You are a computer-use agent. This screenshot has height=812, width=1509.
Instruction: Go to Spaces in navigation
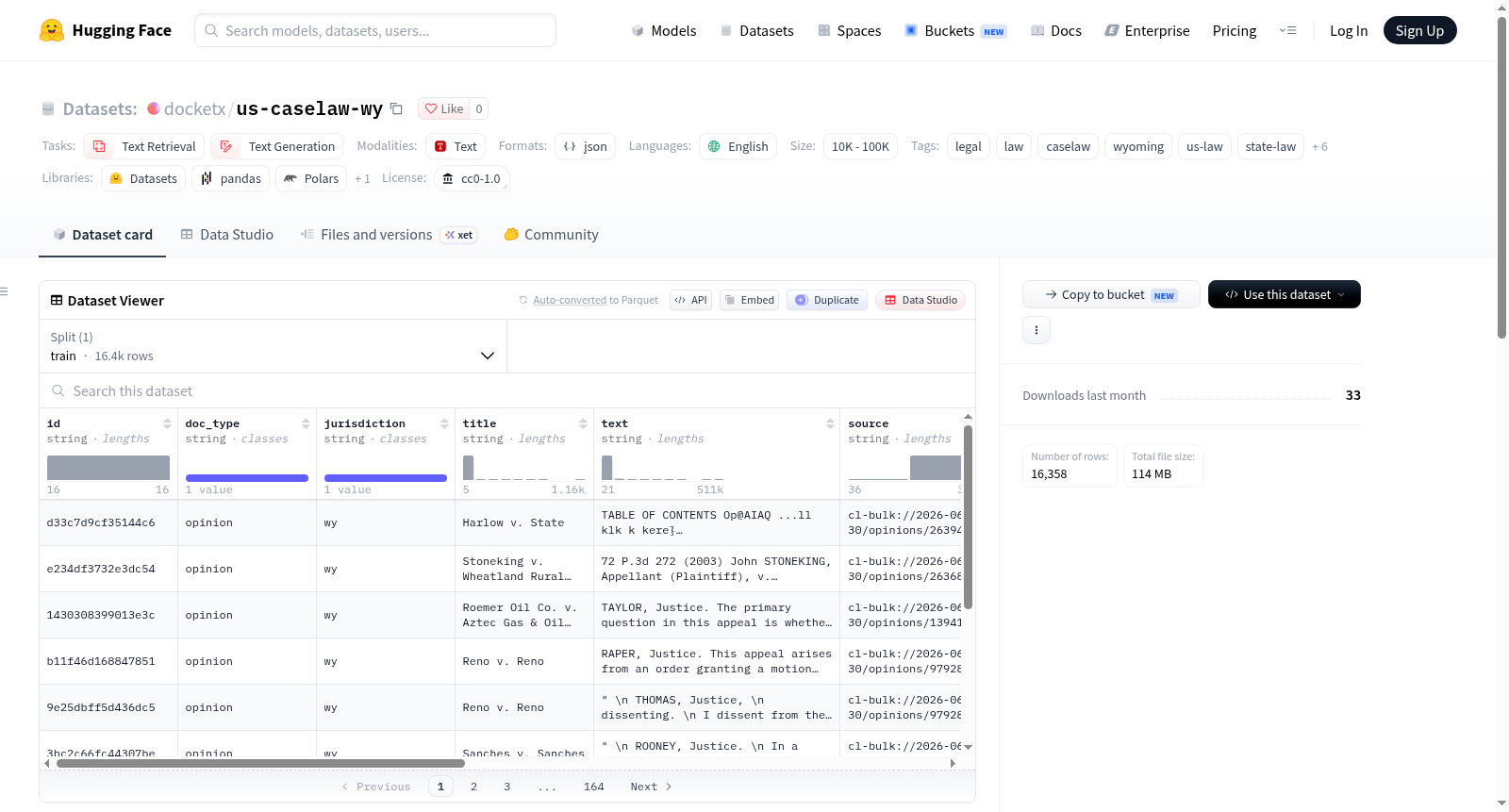pyautogui.click(x=850, y=30)
